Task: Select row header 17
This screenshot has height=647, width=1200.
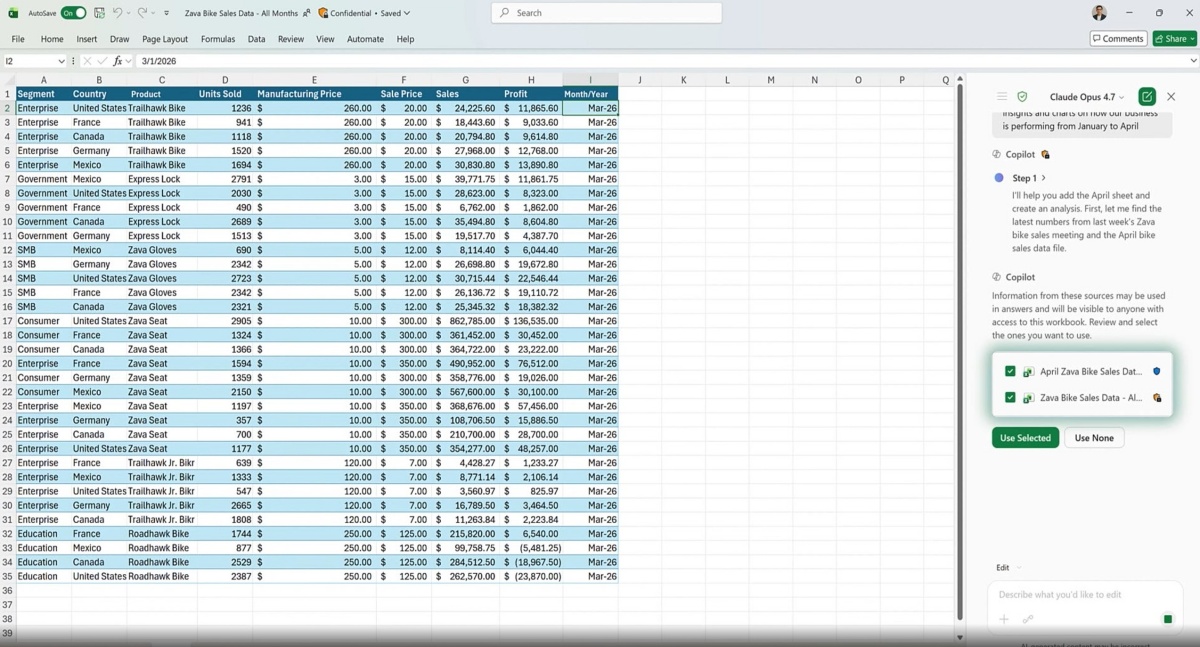Action: tap(7, 321)
